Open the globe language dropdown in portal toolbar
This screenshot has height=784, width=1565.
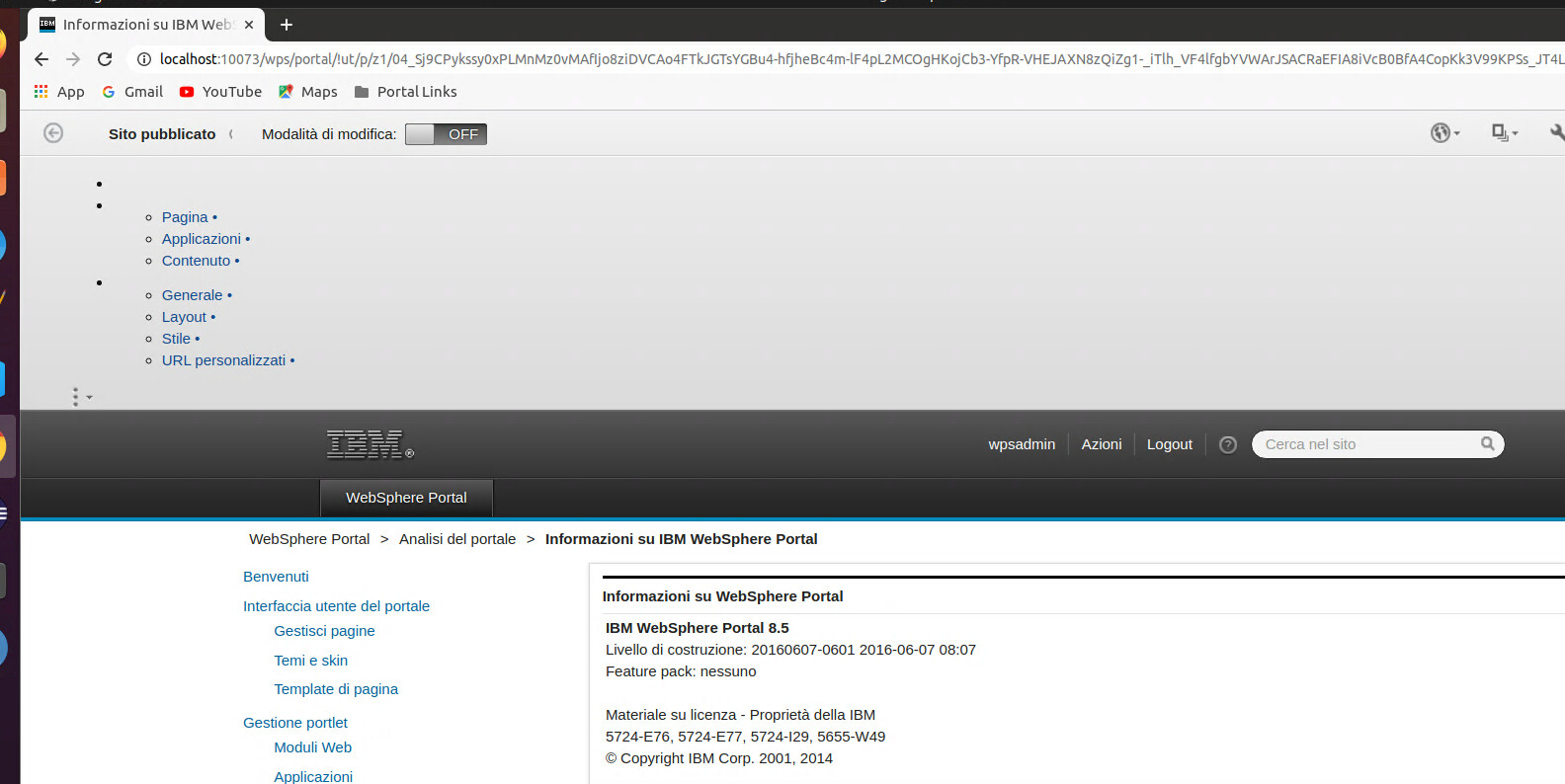(1445, 133)
